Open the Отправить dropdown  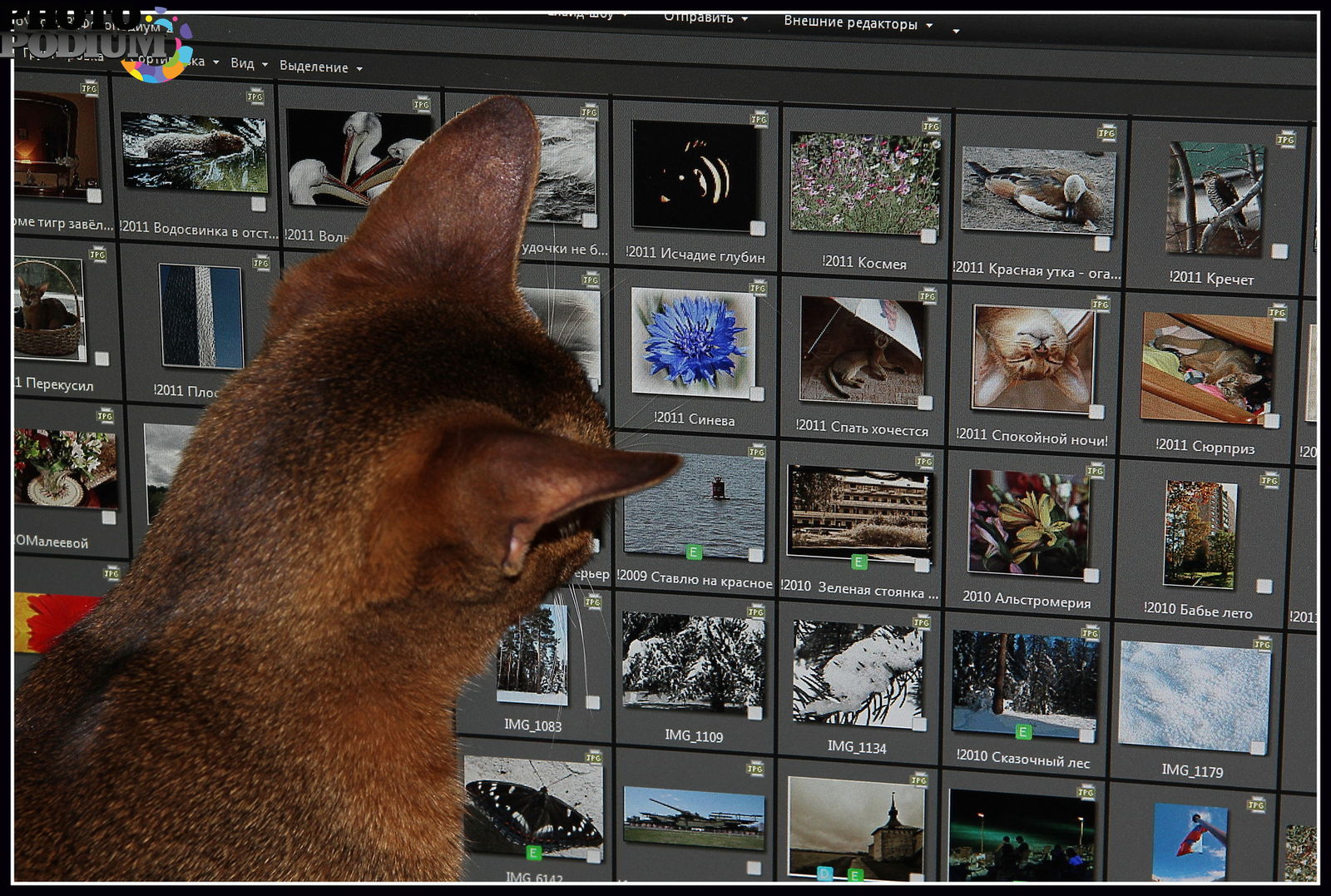[705, 17]
